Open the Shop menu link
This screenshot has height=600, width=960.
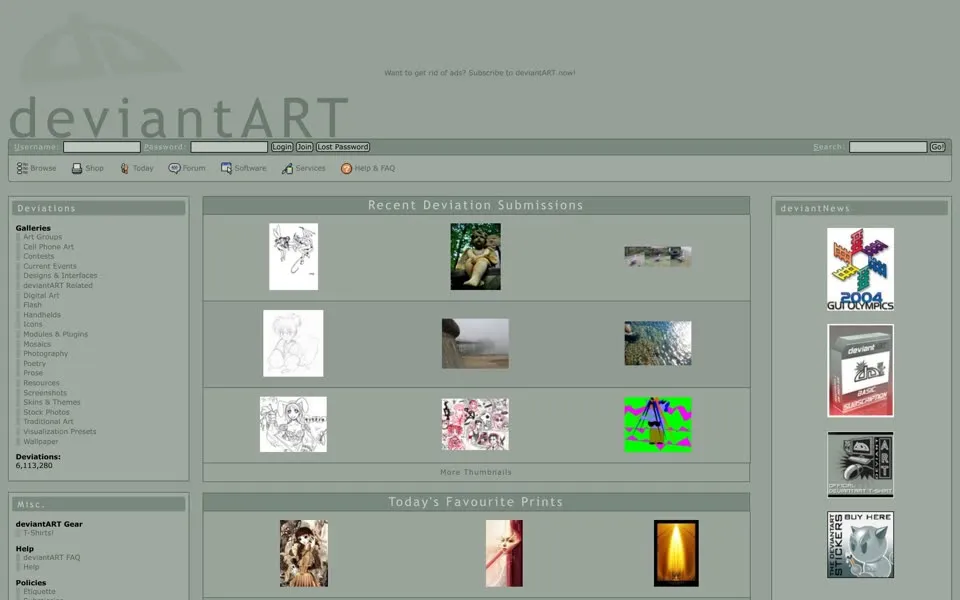pyautogui.click(x=94, y=168)
